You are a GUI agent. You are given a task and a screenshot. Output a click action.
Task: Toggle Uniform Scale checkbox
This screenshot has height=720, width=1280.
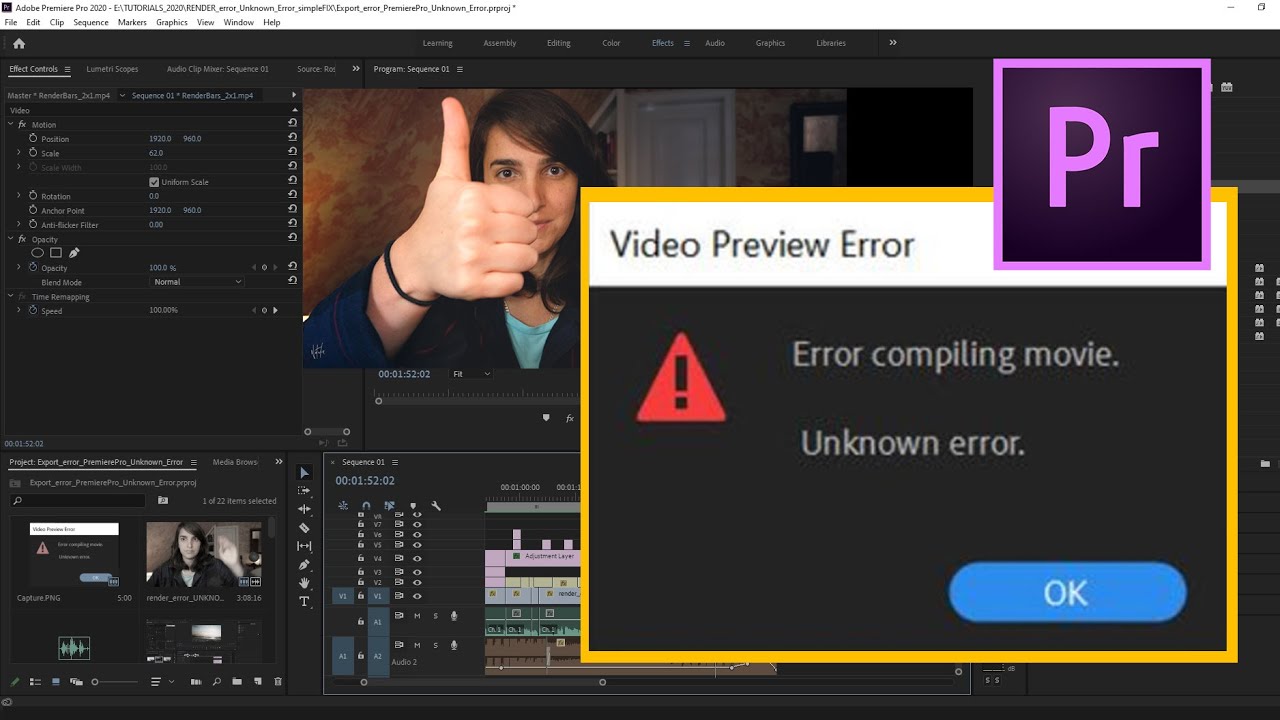point(154,182)
